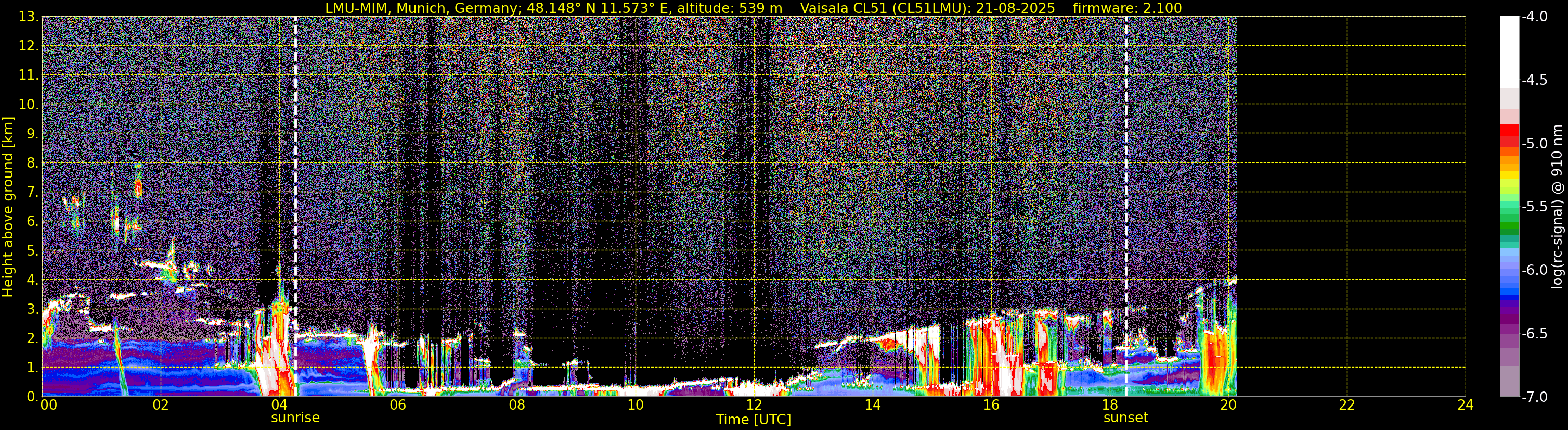The width and height of the screenshot is (1568, 430).
Task: Click the colorbar tick label "-6.5"
Action: pyautogui.click(x=1534, y=334)
